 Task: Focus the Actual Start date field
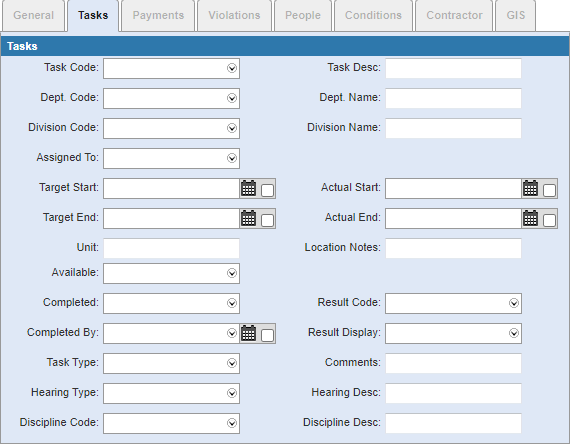(453, 188)
